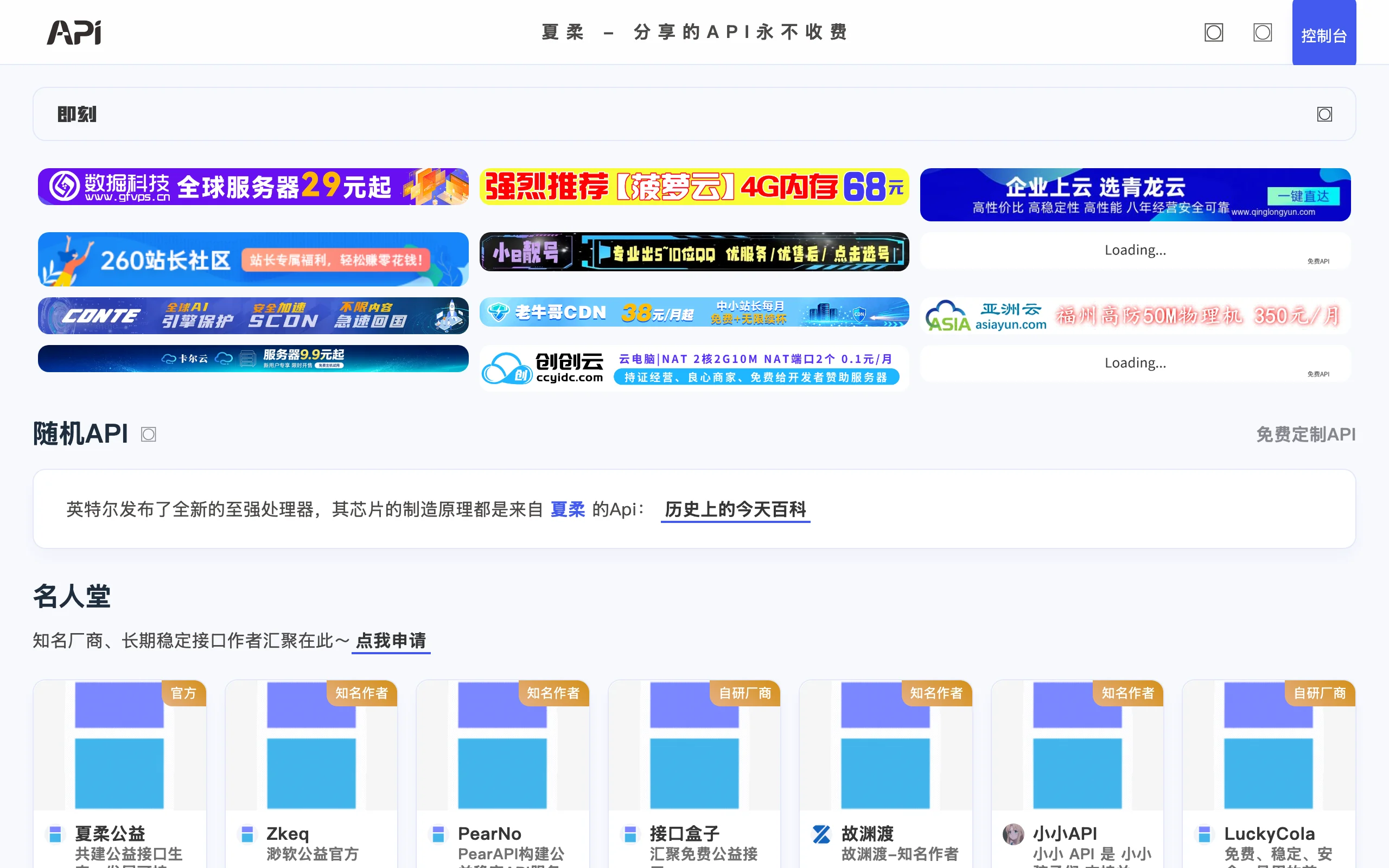
Task: Click the 知名作者 badge on Zkeq card
Action: (x=361, y=693)
